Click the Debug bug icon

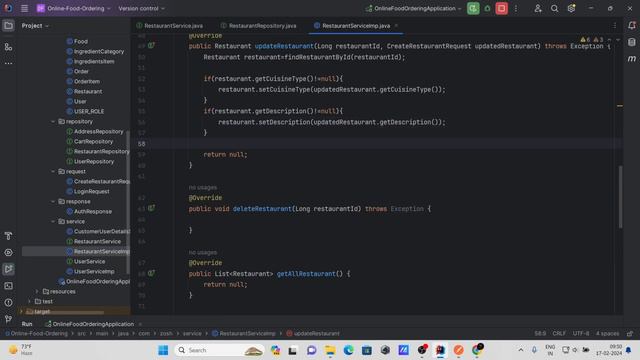pos(487,8)
